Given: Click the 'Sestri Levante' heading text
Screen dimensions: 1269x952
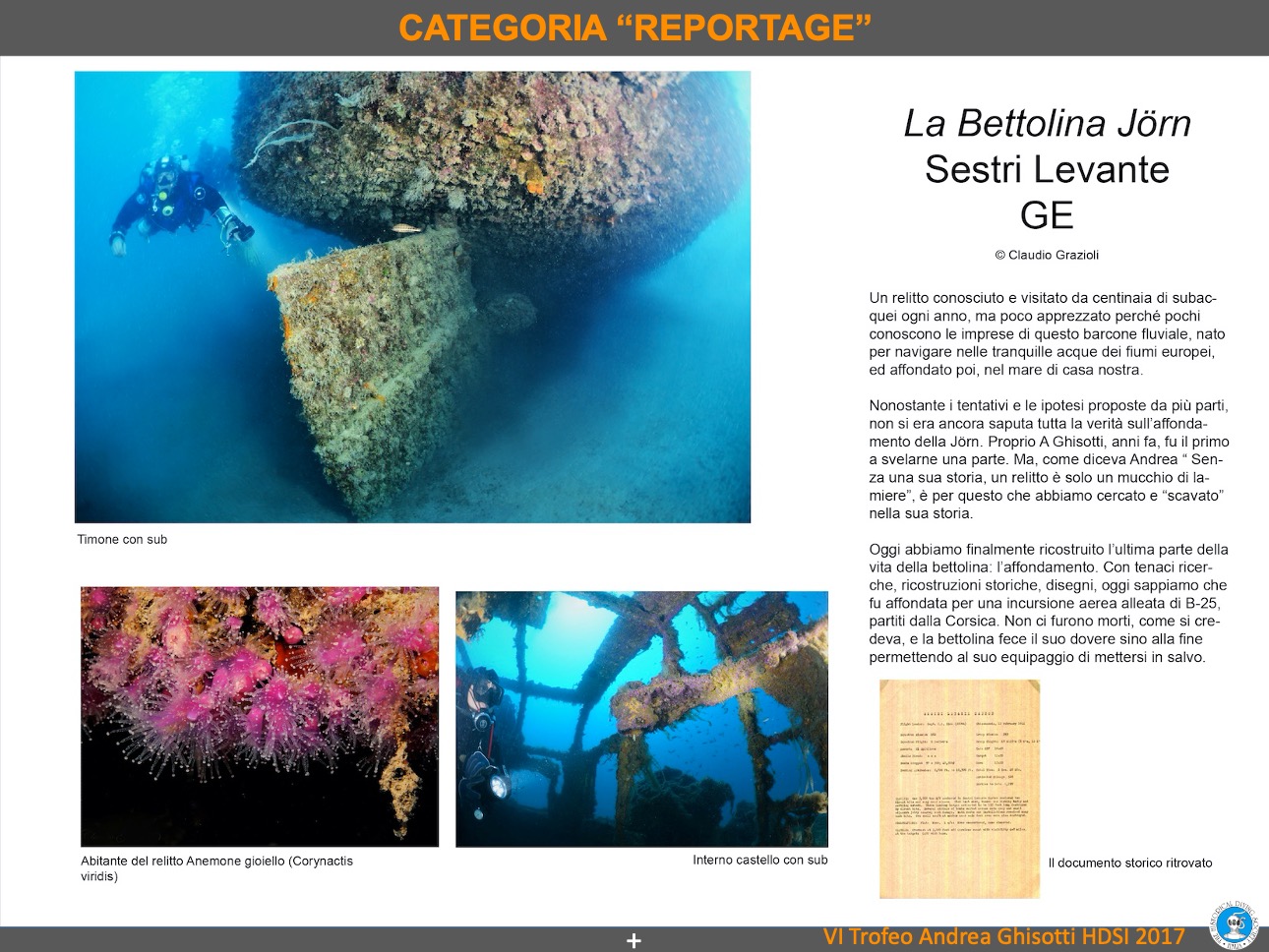Looking at the screenshot, I should pos(1047,169).
